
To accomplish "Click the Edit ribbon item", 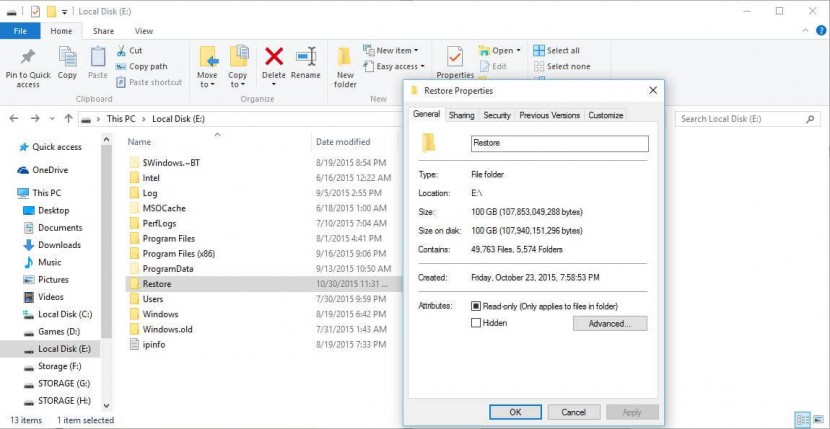I will tap(493, 67).
